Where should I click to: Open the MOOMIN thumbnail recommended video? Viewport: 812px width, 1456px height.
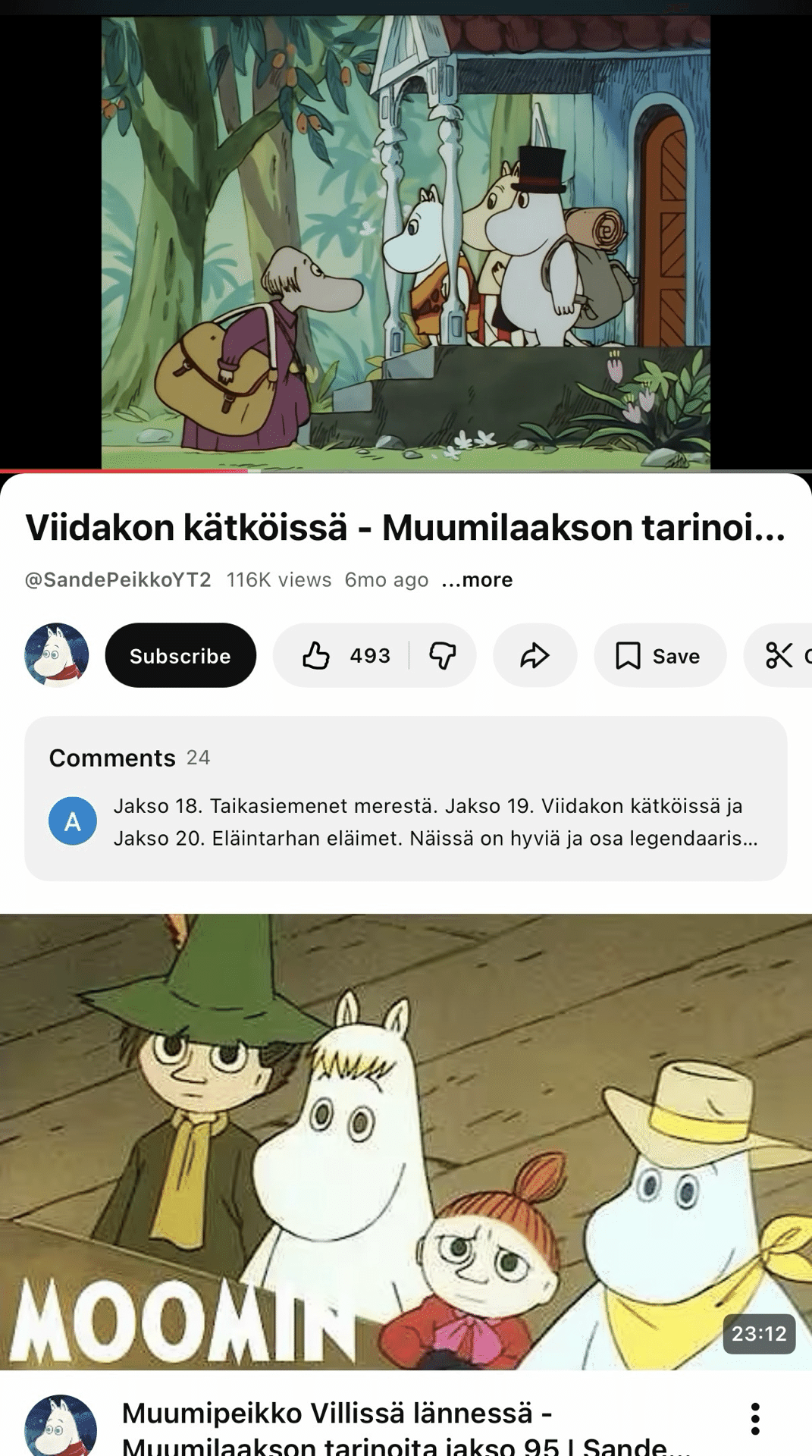tap(406, 1141)
